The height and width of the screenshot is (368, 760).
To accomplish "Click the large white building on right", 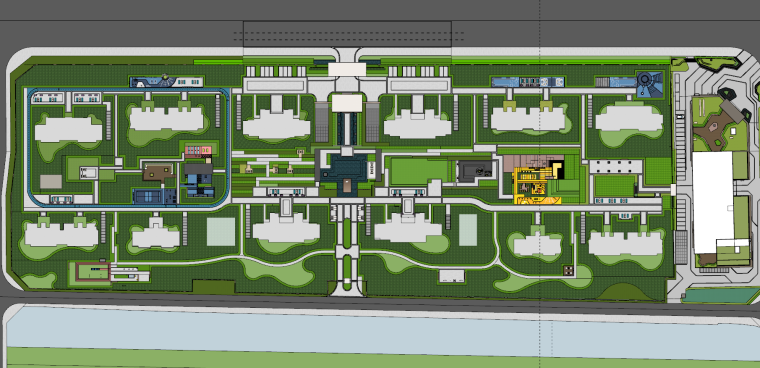I will click(x=713, y=202).
